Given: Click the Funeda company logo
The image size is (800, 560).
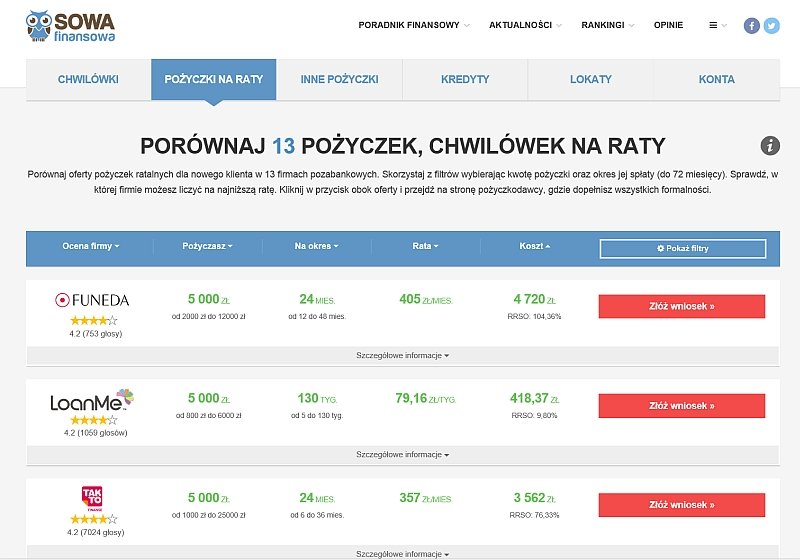Looking at the screenshot, I should point(92,300).
